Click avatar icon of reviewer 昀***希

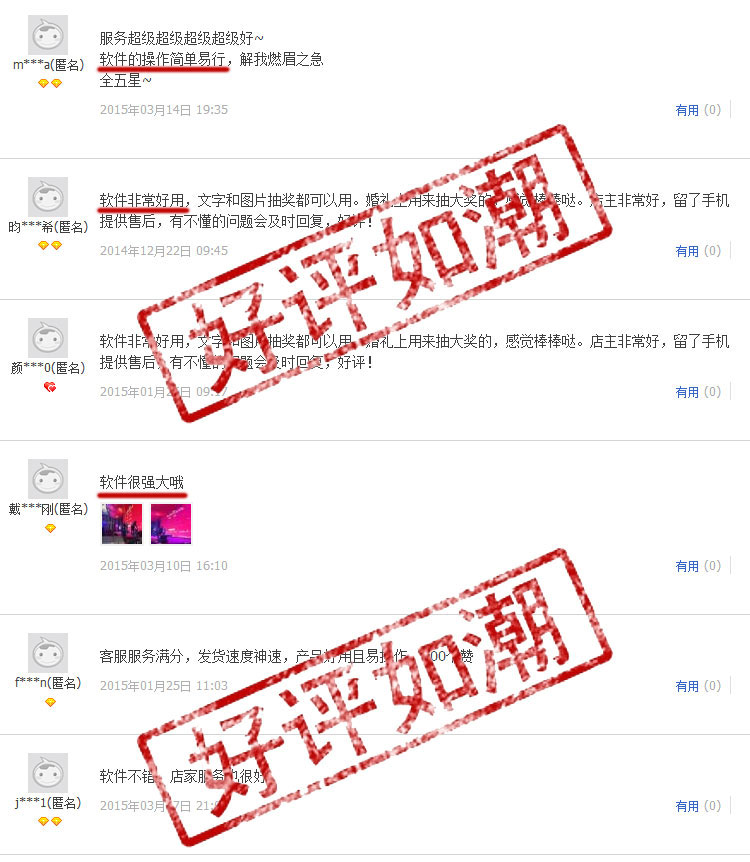(x=48, y=197)
